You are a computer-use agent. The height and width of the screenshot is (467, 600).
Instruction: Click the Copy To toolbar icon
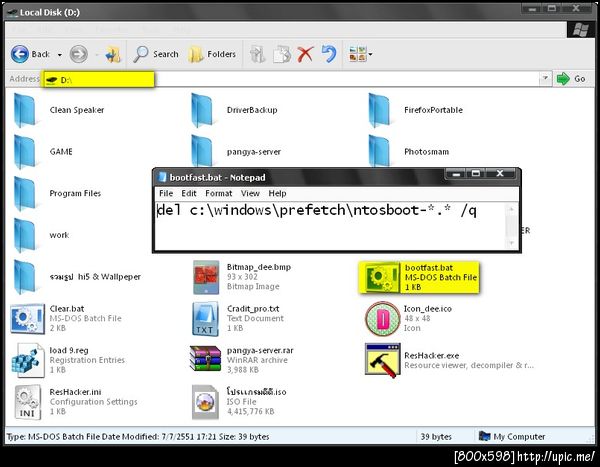282,54
